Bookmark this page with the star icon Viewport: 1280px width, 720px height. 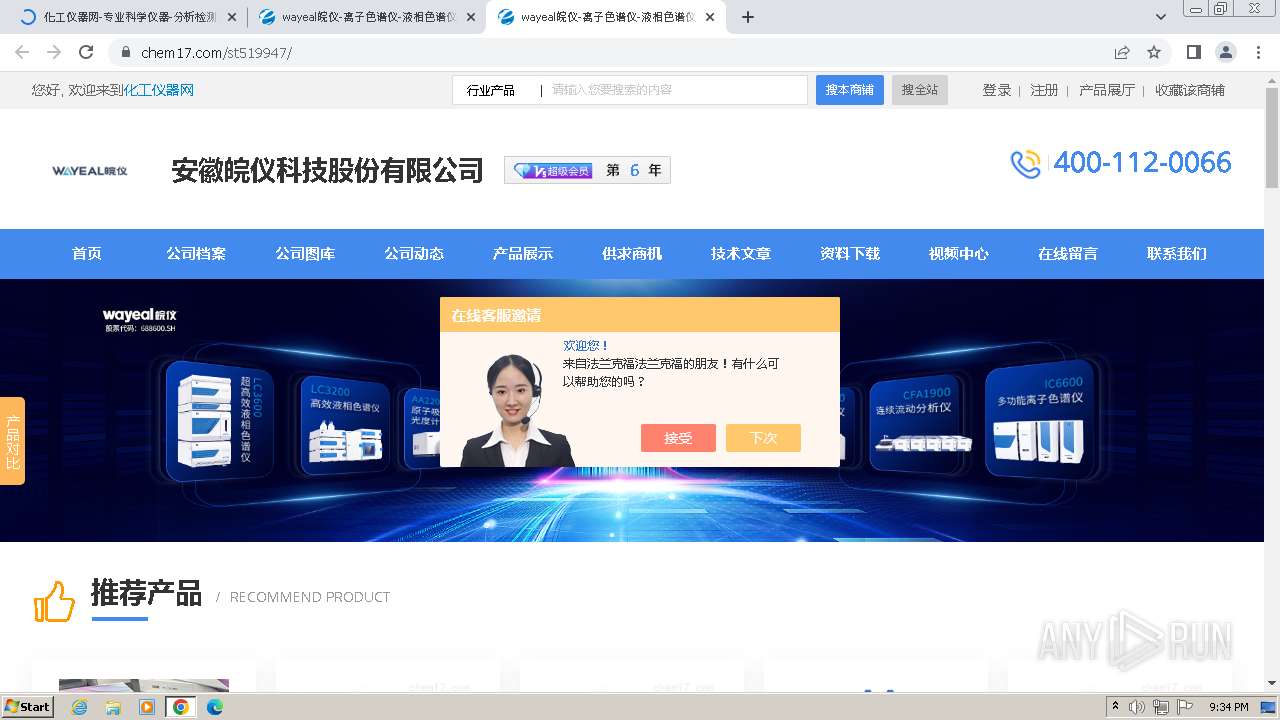pos(1154,52)
